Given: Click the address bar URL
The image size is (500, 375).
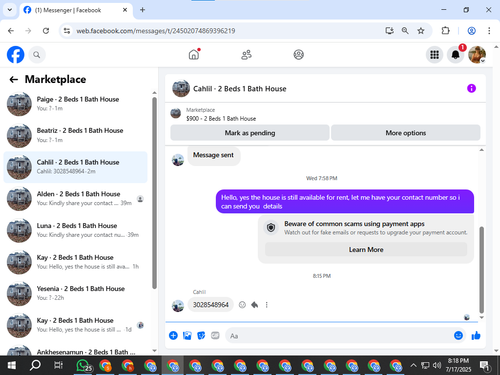Looking at the screenshot, I should tap(156, 31).
